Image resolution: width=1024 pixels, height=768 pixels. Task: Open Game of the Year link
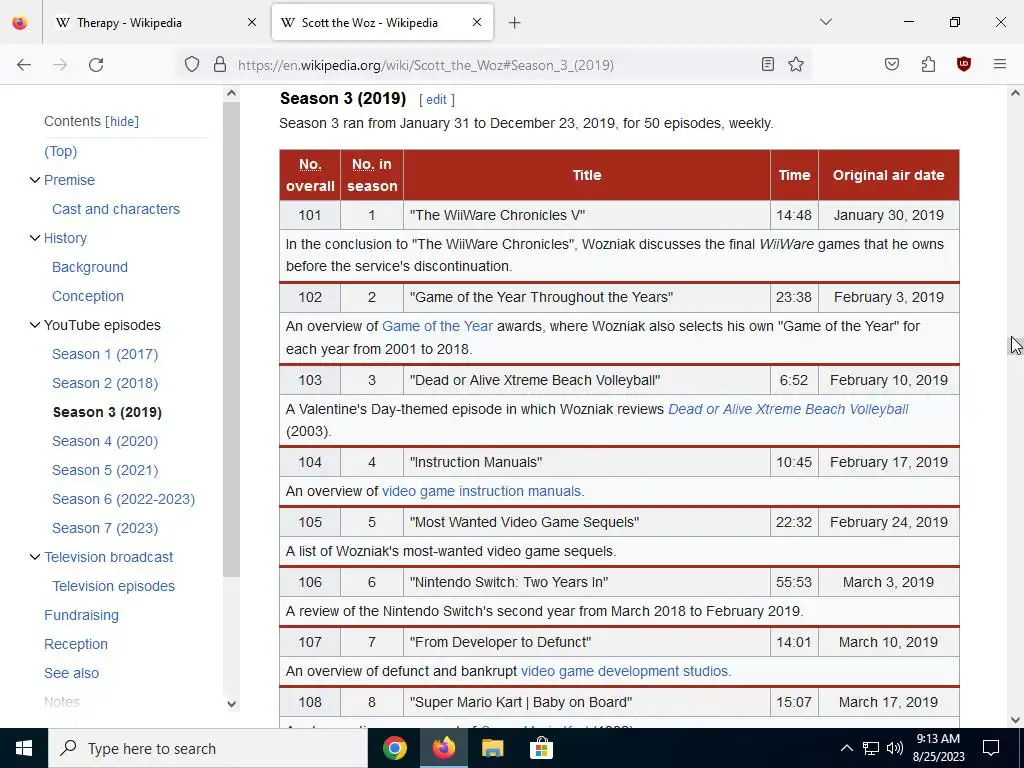tap(437, 326)
